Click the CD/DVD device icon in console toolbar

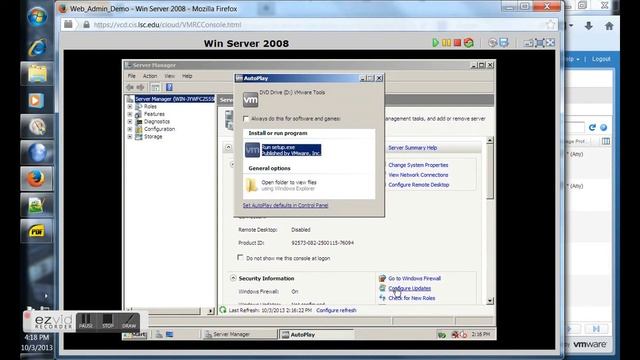(x=493, y=43)
